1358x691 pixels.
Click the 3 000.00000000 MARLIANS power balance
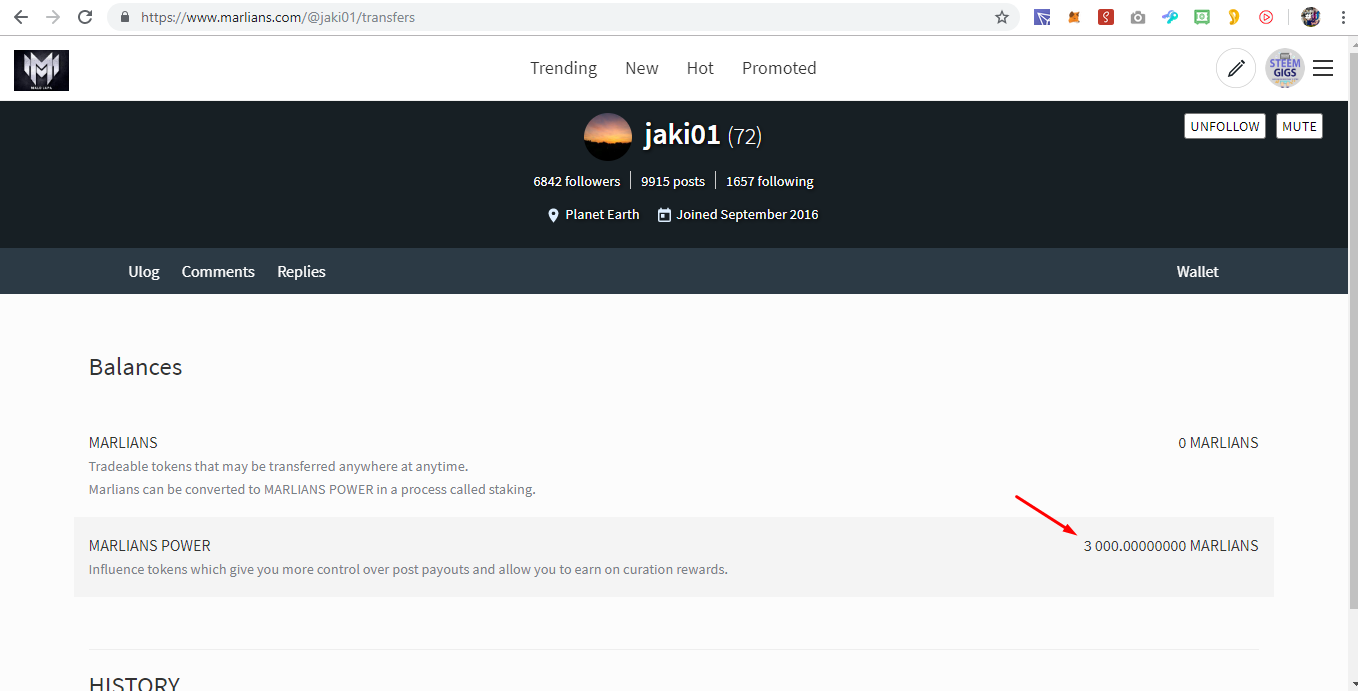[1171, 545]
